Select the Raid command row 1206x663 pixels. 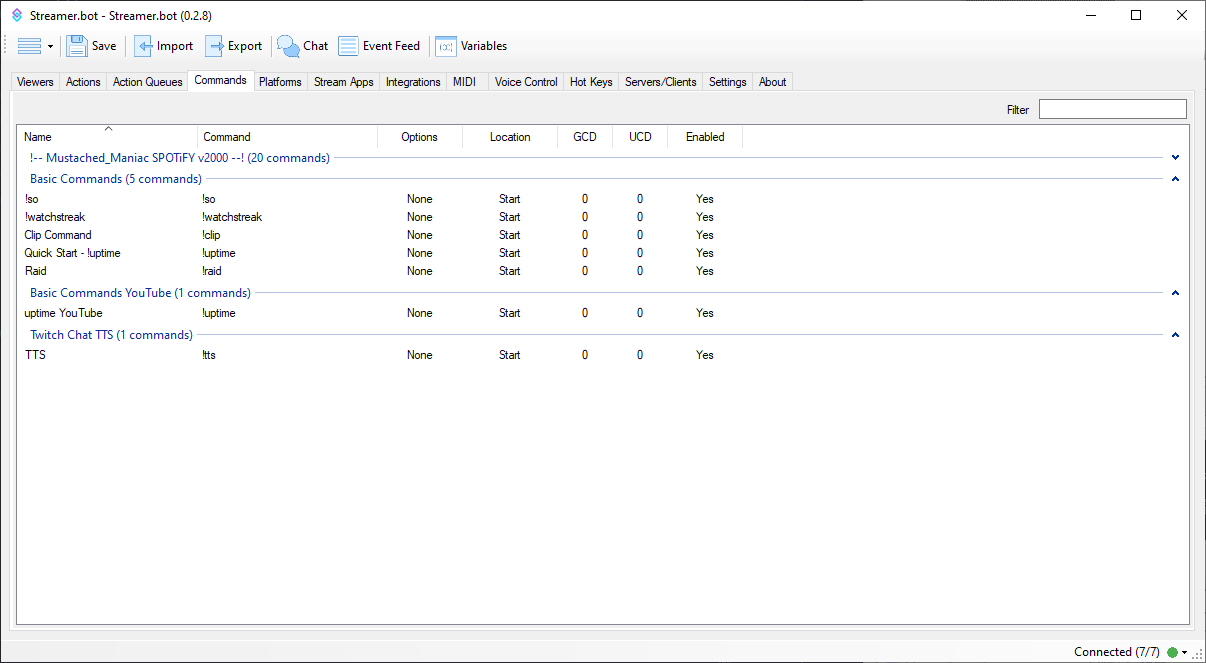[x=603, y=271]
